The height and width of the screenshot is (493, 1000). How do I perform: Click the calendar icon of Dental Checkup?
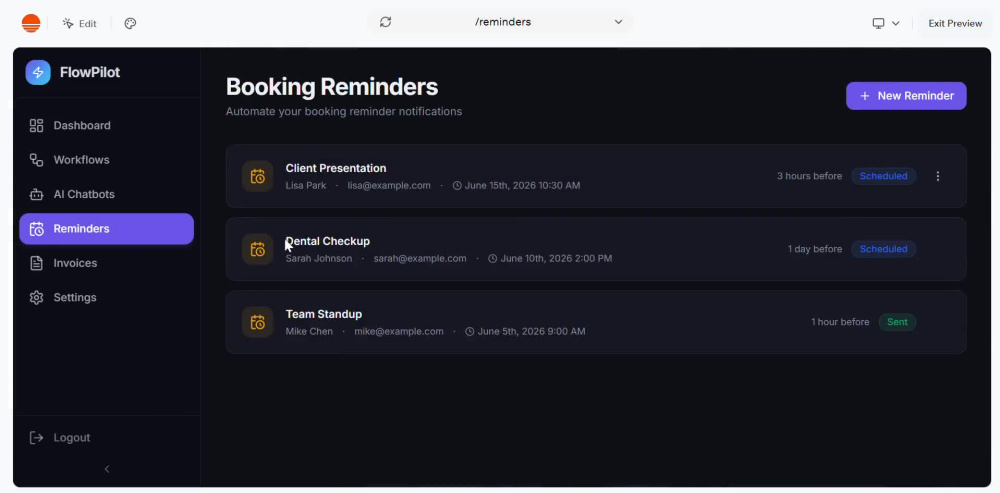coord(258,249)
